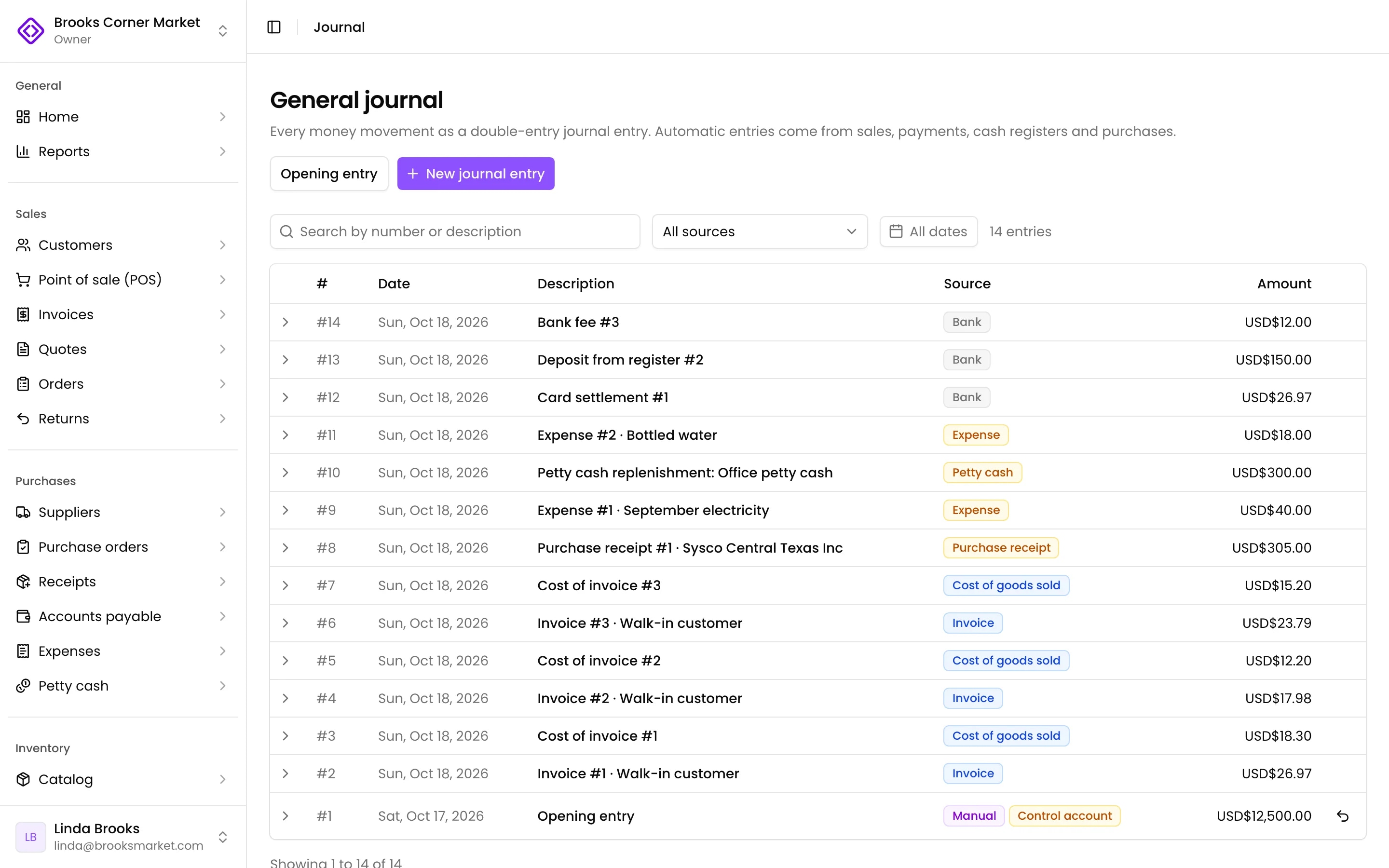Screen dimensions: 1389x868
Task: Click the Orders clipboard icon
Action: pyautogui.click(x=23, y=384)
